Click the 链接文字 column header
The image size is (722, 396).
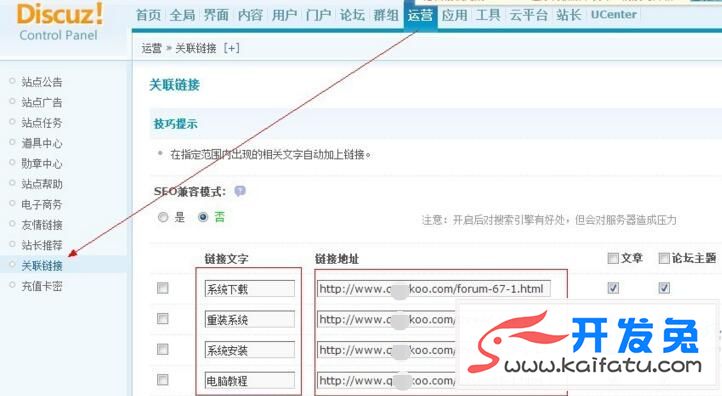point(226,259)
